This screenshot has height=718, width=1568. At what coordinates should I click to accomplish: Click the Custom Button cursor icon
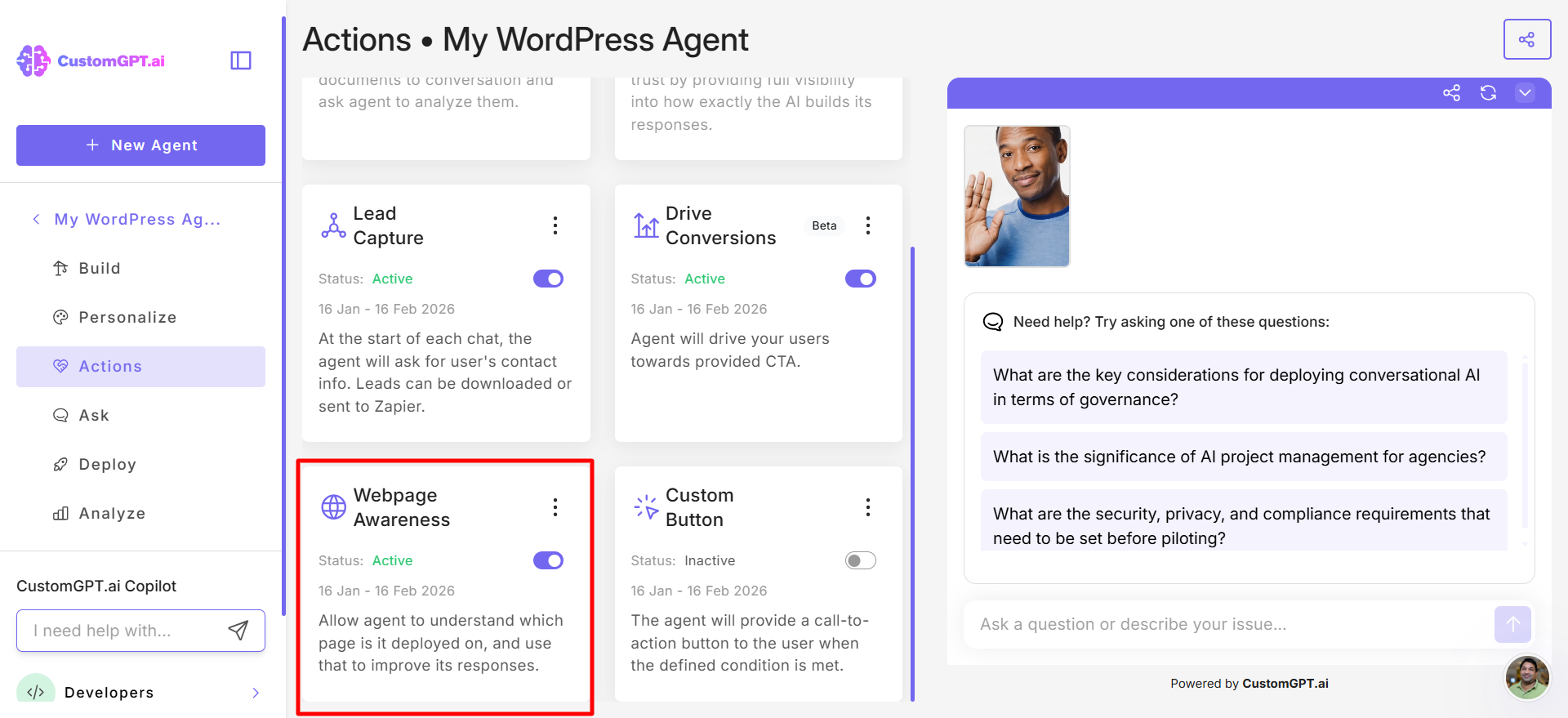pos(646,507)
